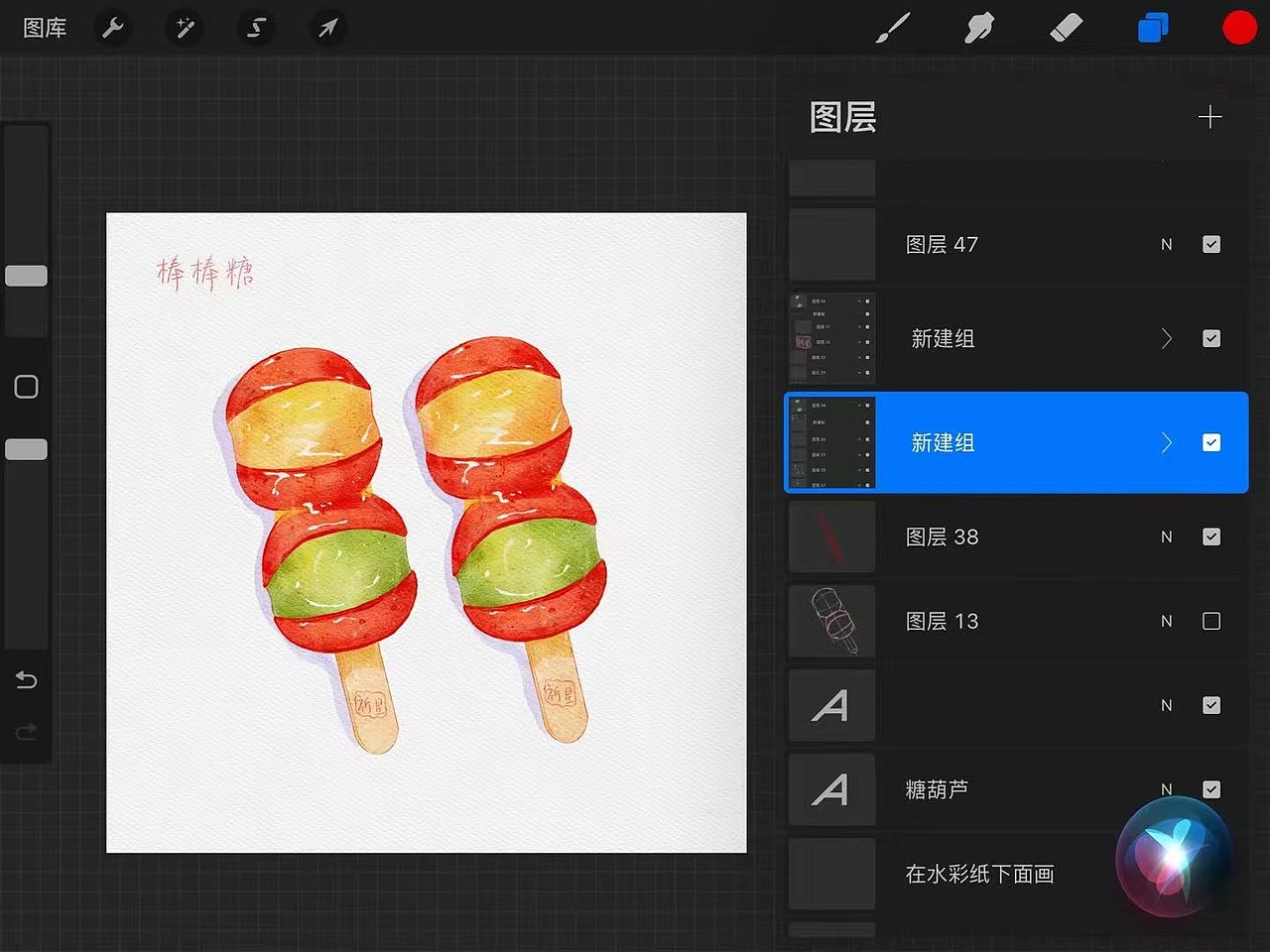This screenshot has height=952, width=1270.
Task: Open the red color picker circle
Action: pos(1239,28)
